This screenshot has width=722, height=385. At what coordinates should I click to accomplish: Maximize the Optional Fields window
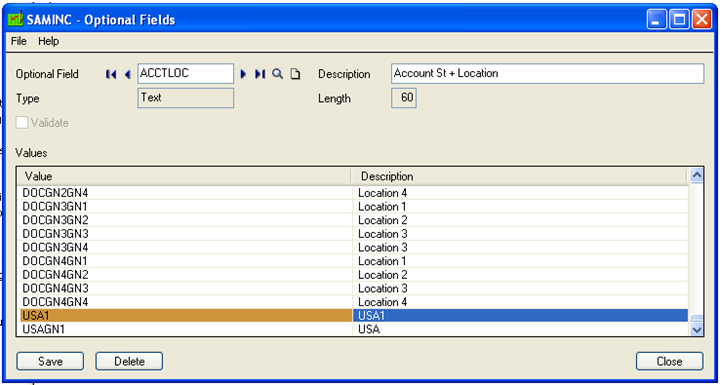pos(679,20)
